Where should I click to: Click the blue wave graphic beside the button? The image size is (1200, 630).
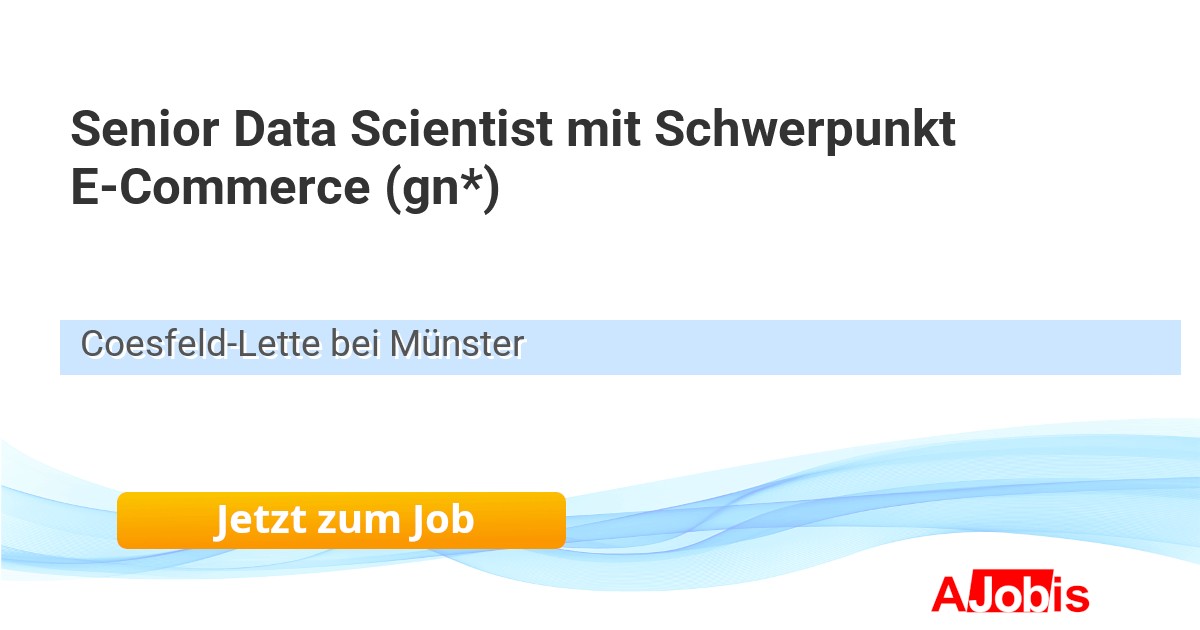click(800, 510)
